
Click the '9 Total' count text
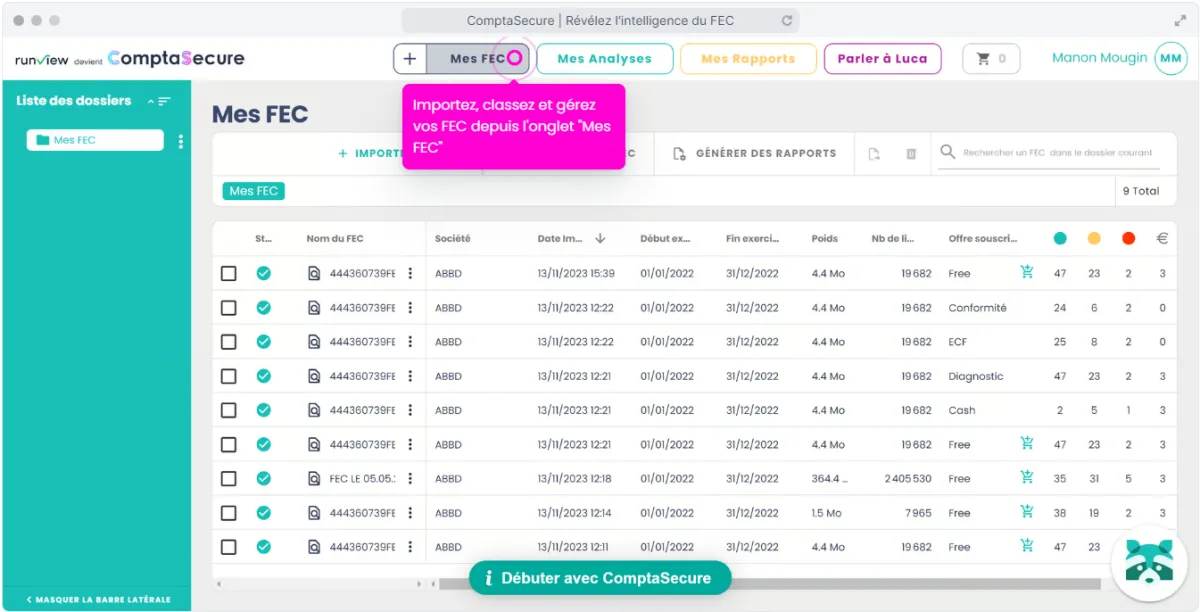1141,191
